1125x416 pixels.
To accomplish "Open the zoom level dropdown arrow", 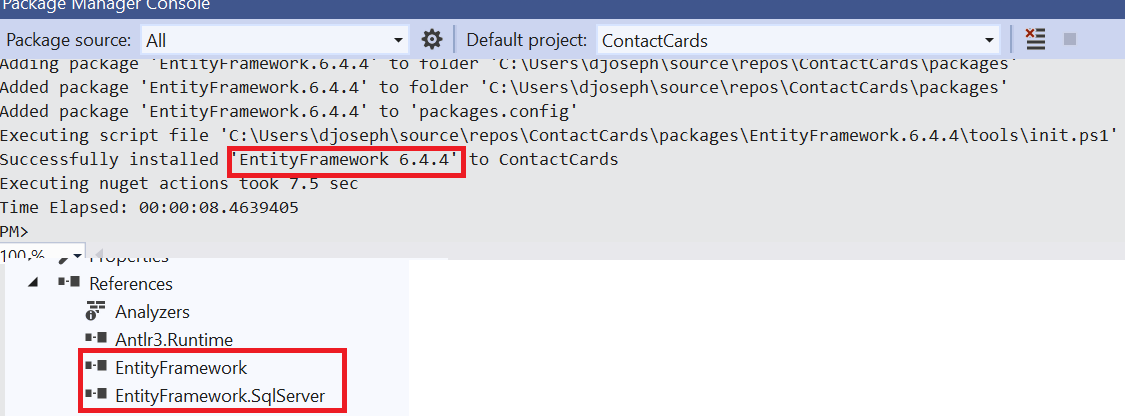I will click(77, 255).
